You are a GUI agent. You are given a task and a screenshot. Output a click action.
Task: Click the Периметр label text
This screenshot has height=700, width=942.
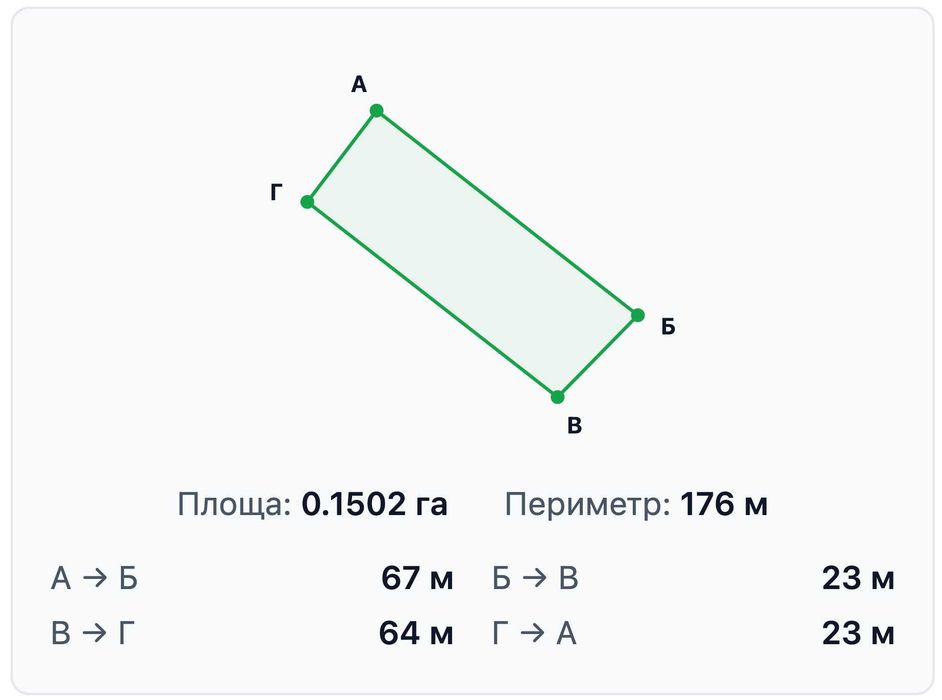(588, 504)
